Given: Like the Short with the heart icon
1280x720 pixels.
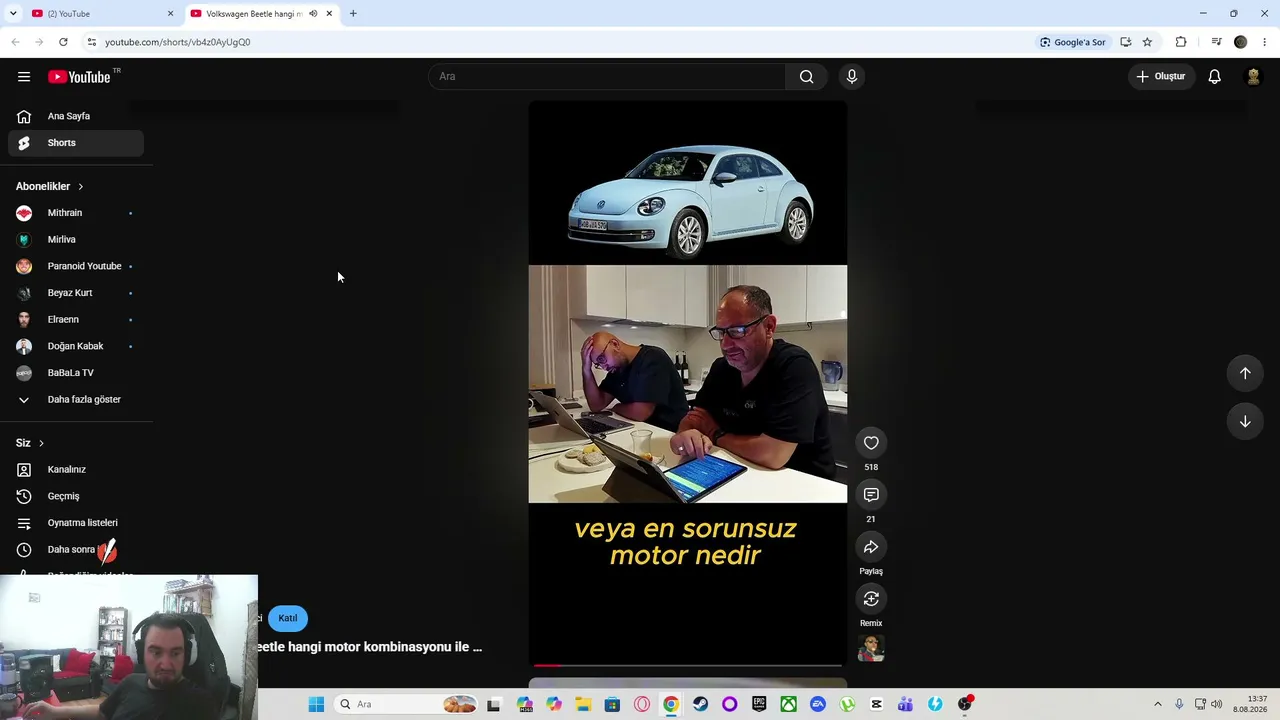Looking at the screenshot, I should pyautogui.click(x=871, y=443).
